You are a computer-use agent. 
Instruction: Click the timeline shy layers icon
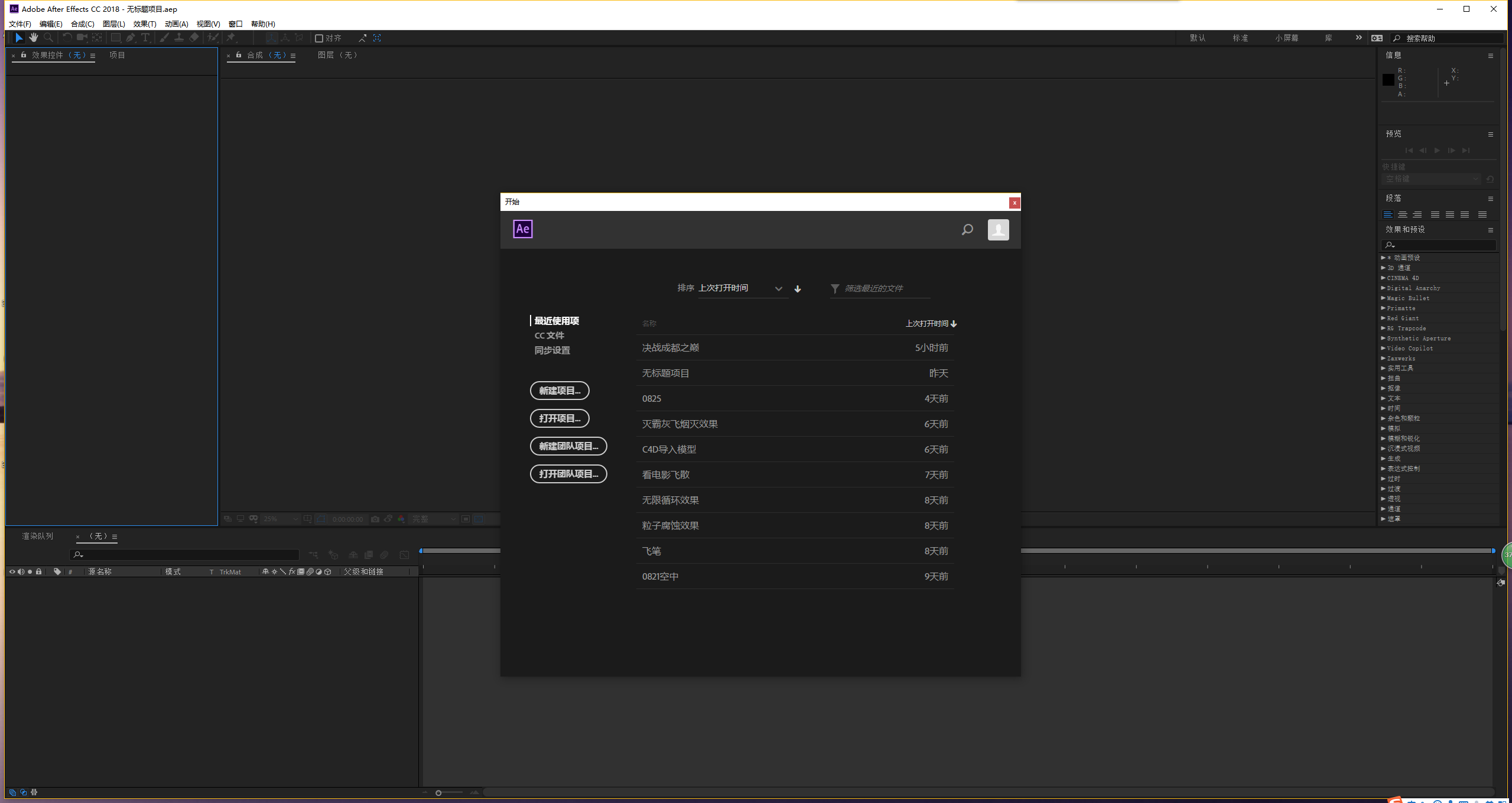353,555
